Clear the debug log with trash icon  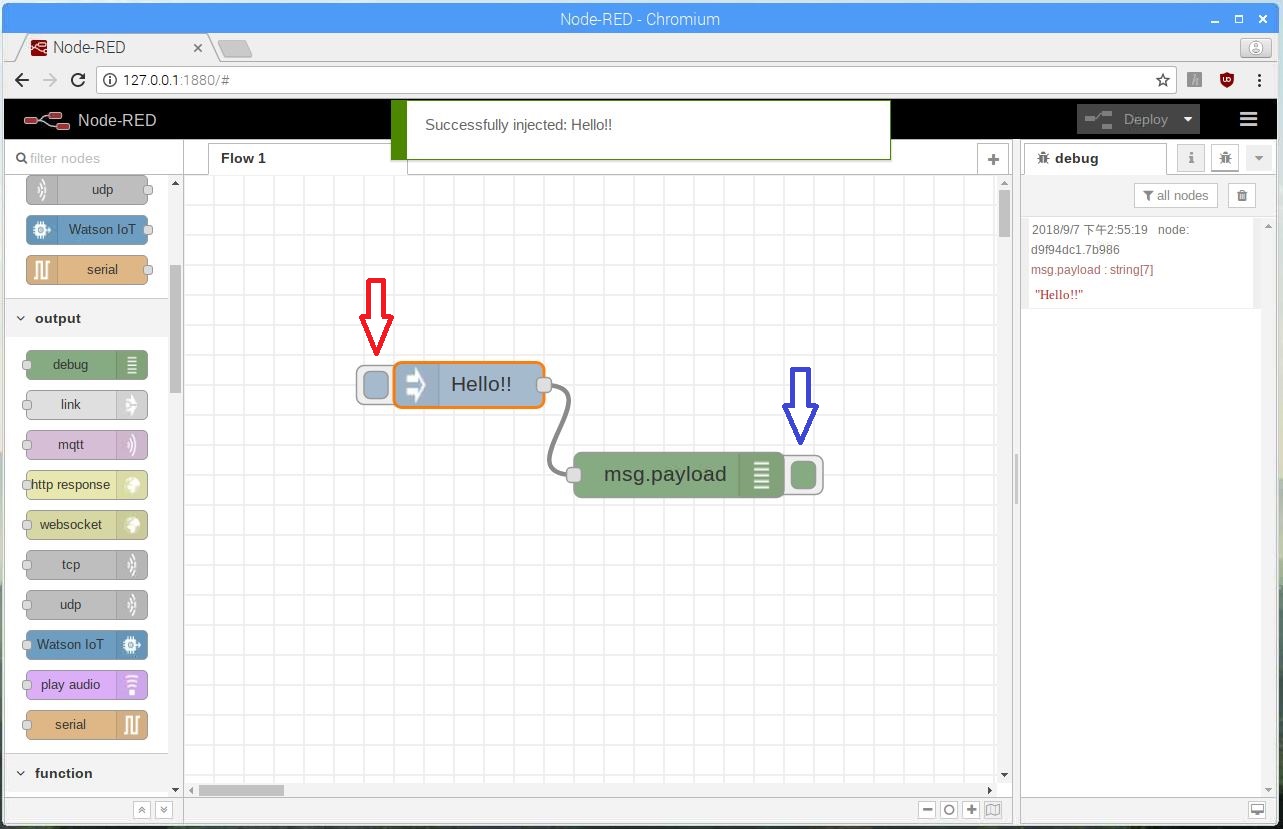1242,196
